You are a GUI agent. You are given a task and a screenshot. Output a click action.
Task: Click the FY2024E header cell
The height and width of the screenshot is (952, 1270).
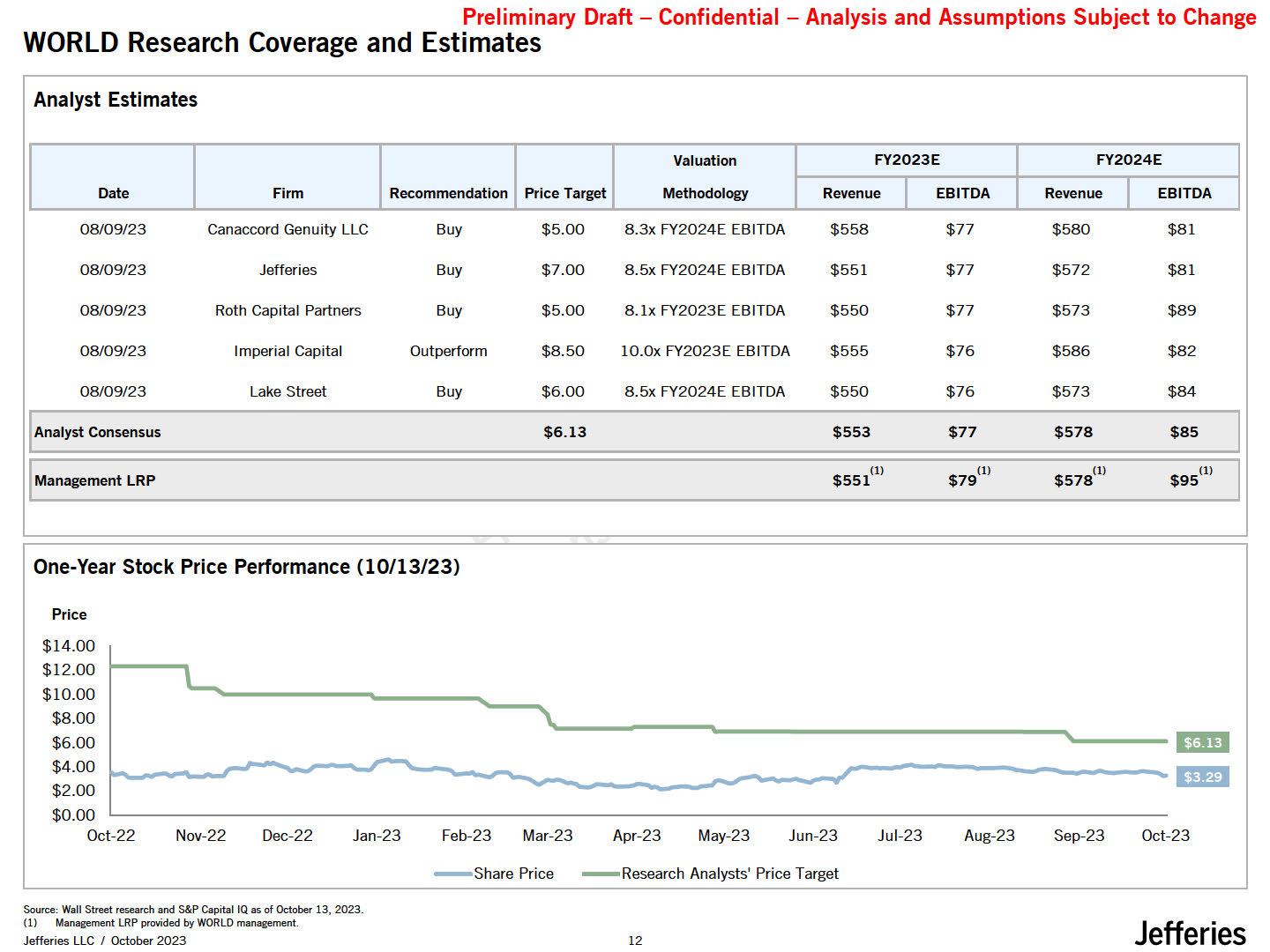click(x=1128, y=160)
